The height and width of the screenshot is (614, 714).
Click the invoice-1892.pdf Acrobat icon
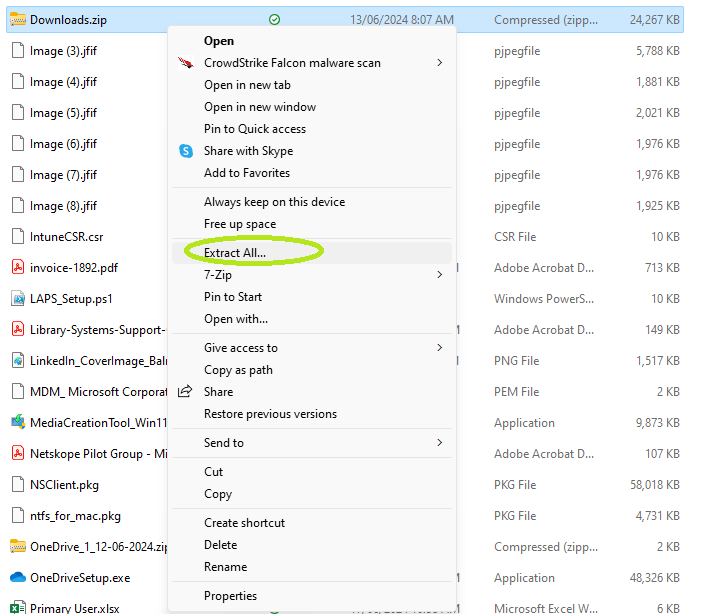point(18,267)
